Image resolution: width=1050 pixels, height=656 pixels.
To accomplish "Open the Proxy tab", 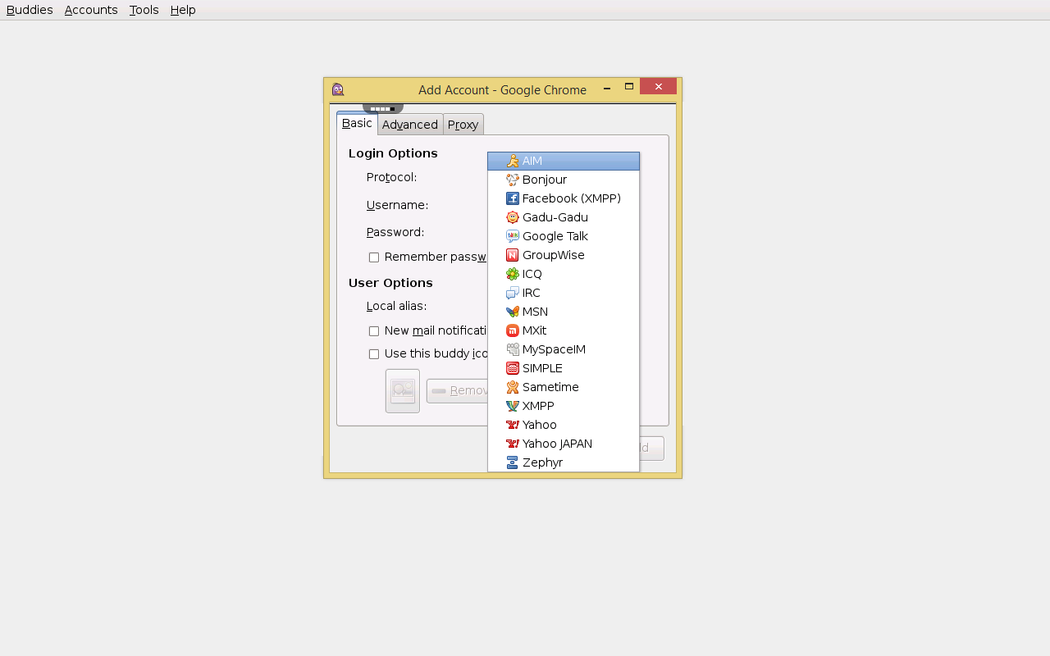I will coord(463,125).
